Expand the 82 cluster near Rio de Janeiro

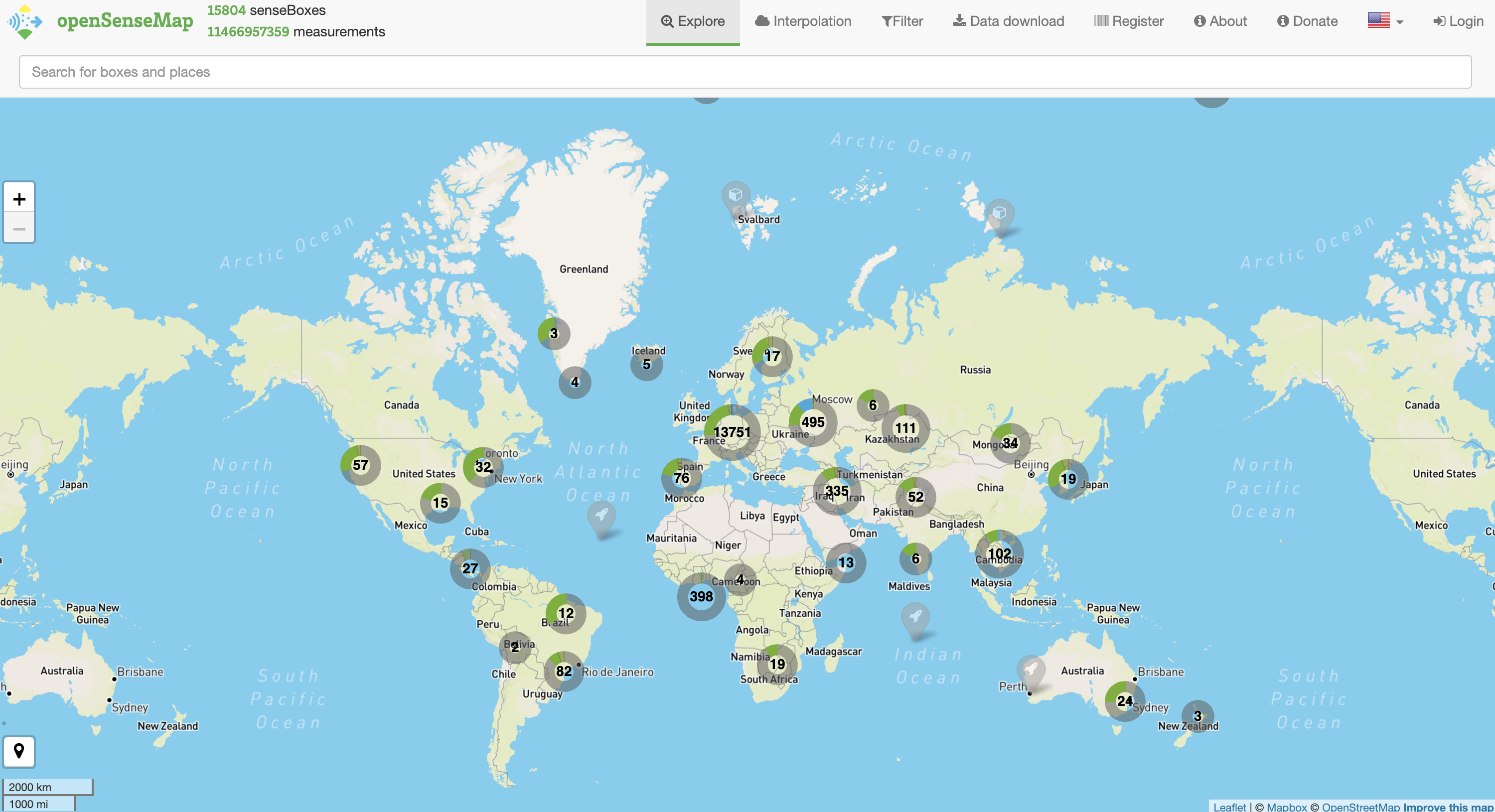pos(564,671)
